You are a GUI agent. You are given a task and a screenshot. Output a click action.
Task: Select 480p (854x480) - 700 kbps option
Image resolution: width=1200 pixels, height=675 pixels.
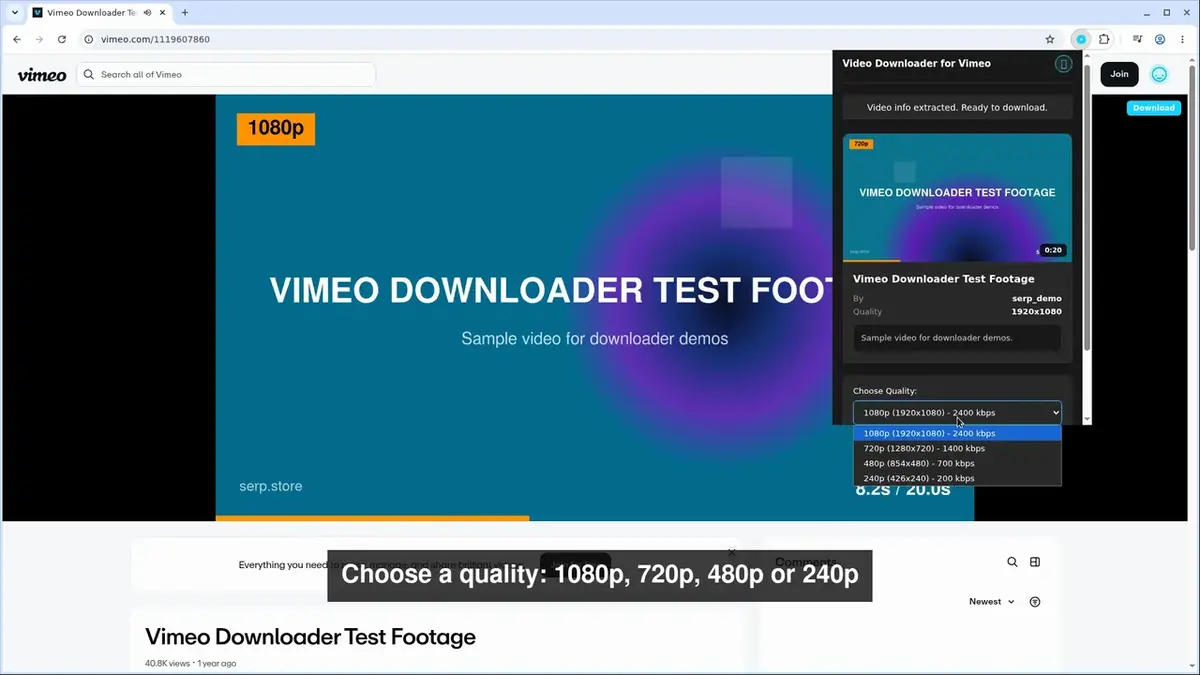(x=957, y=463)
